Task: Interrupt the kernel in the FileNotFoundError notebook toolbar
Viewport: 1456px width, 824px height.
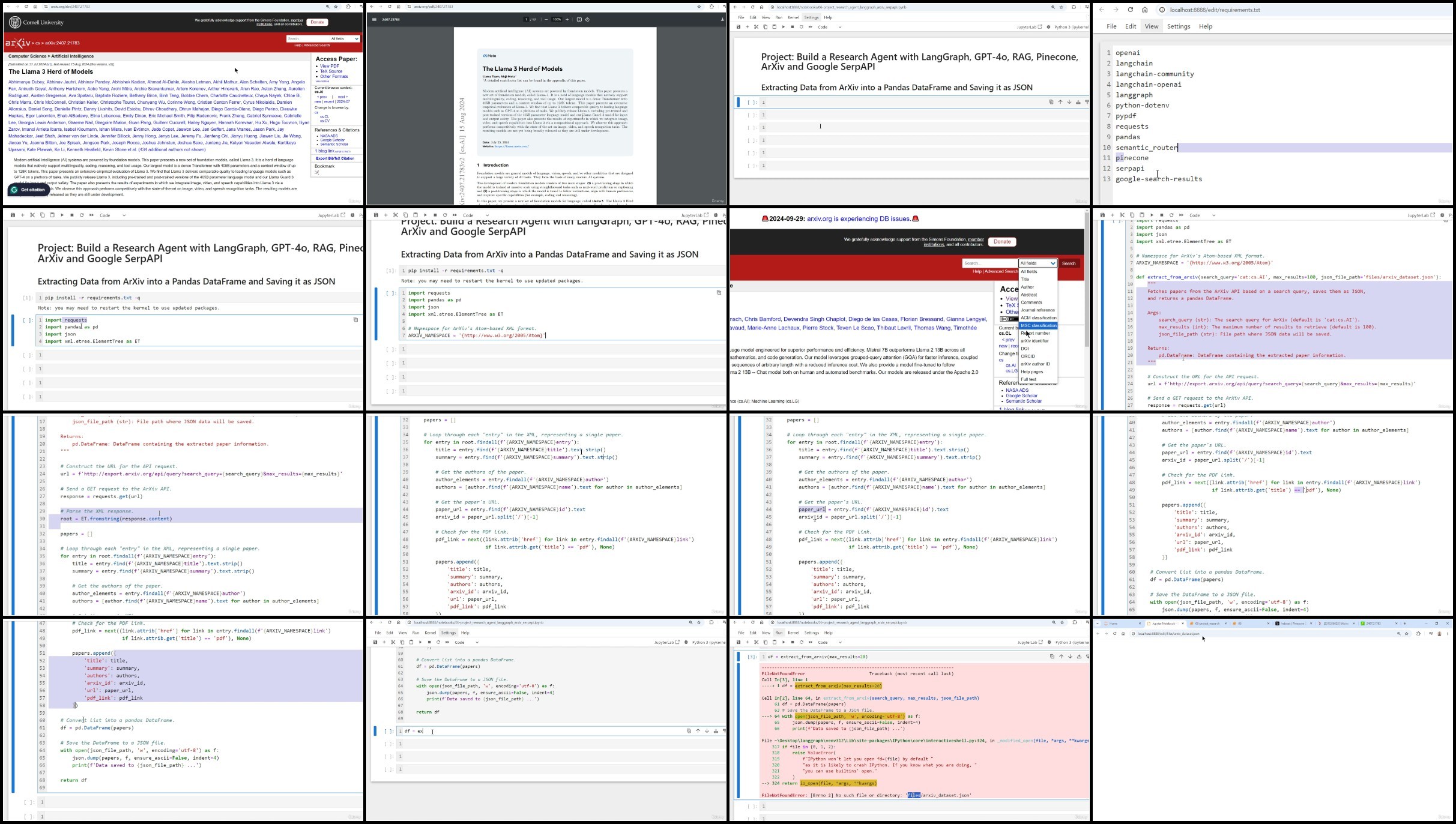Action: [792, 642]
